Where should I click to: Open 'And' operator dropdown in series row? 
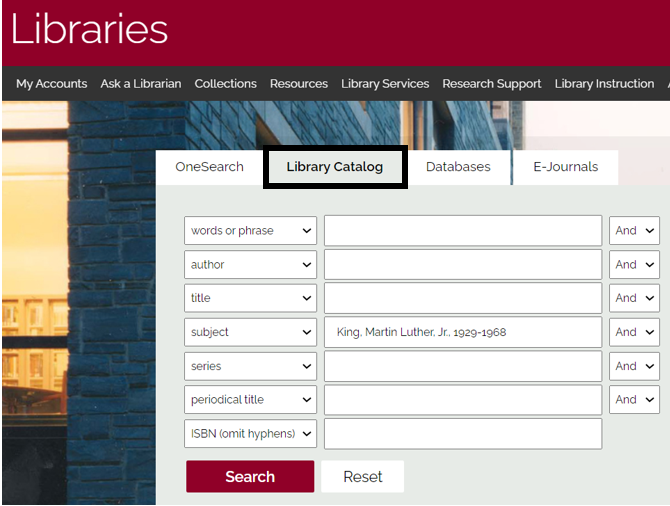(x=635, y=366)
